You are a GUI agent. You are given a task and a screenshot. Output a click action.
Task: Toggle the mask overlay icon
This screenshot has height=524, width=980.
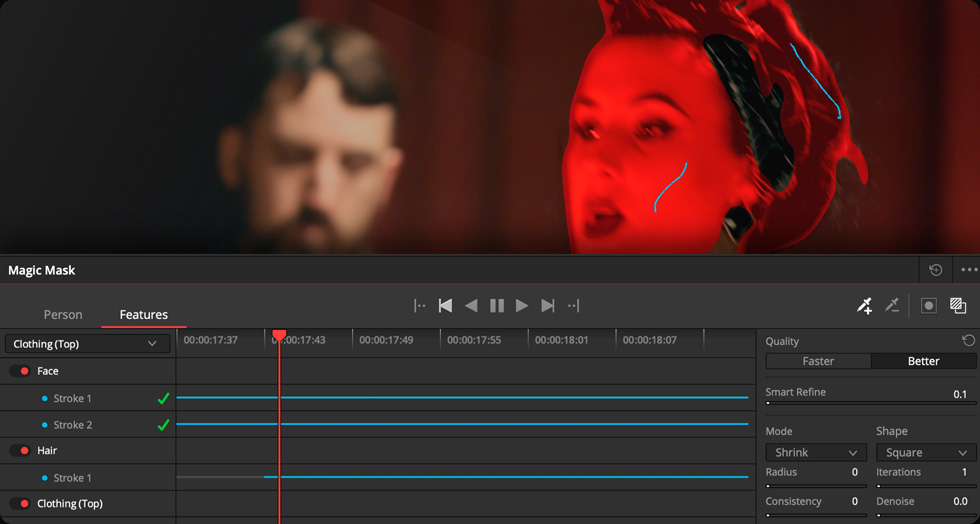(929, 306)
